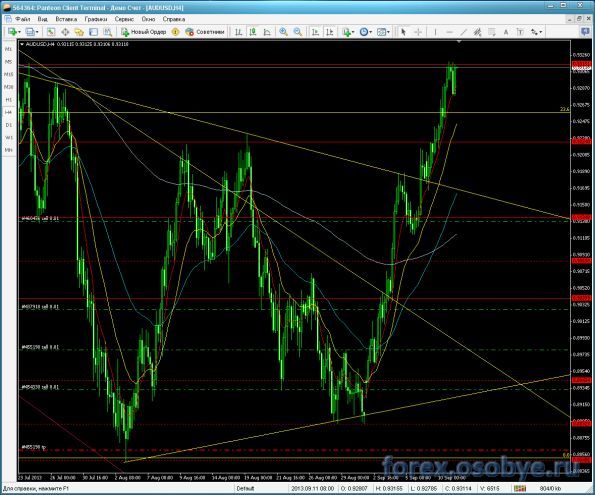The image size is (595, 495).
Task: Expand the periodicity clock dropdown
Action: pyautogui.click(x=371, y=32)
